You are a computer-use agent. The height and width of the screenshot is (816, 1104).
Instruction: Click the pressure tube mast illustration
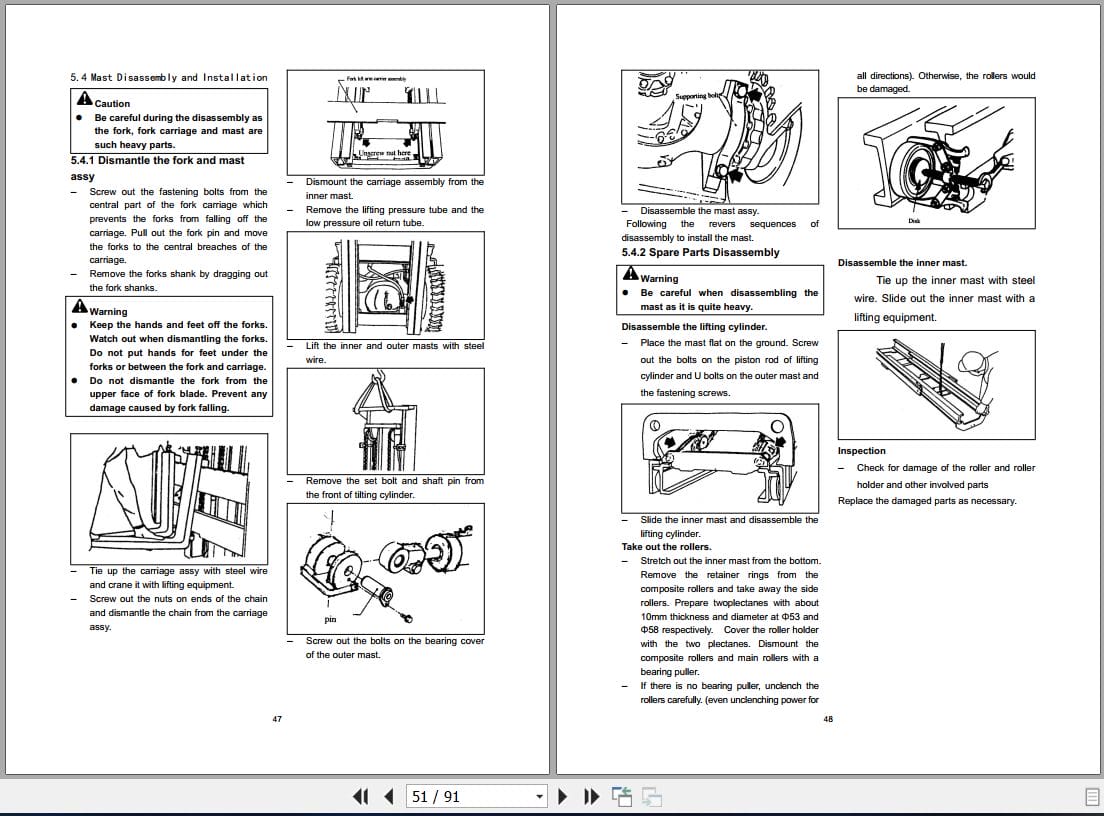click(386, 285)
